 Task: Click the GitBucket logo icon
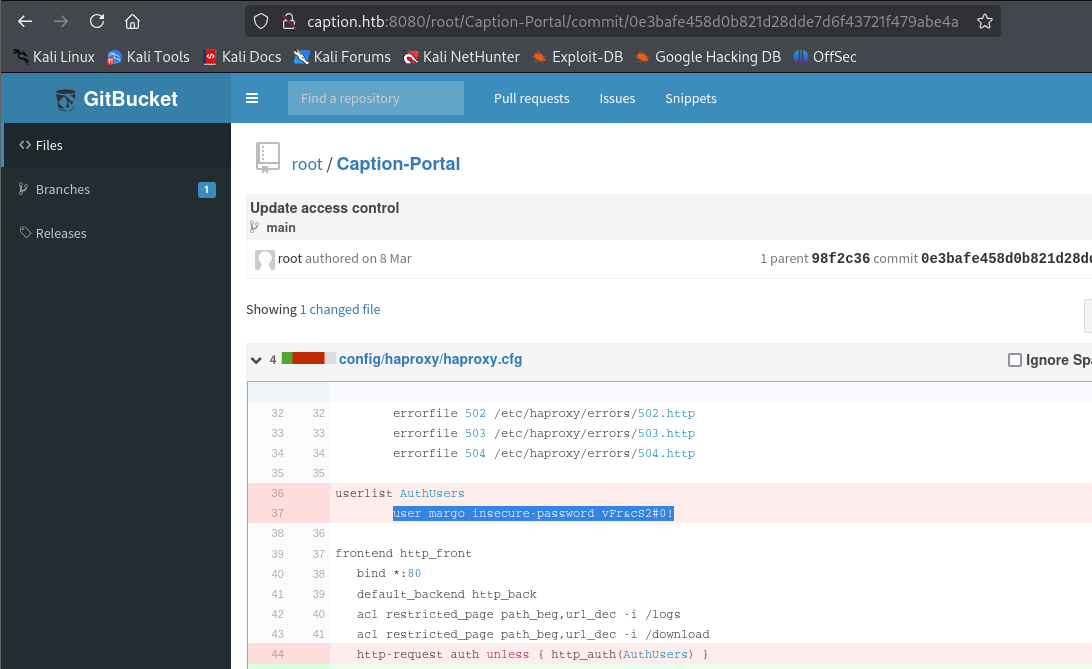pos(66,99)
